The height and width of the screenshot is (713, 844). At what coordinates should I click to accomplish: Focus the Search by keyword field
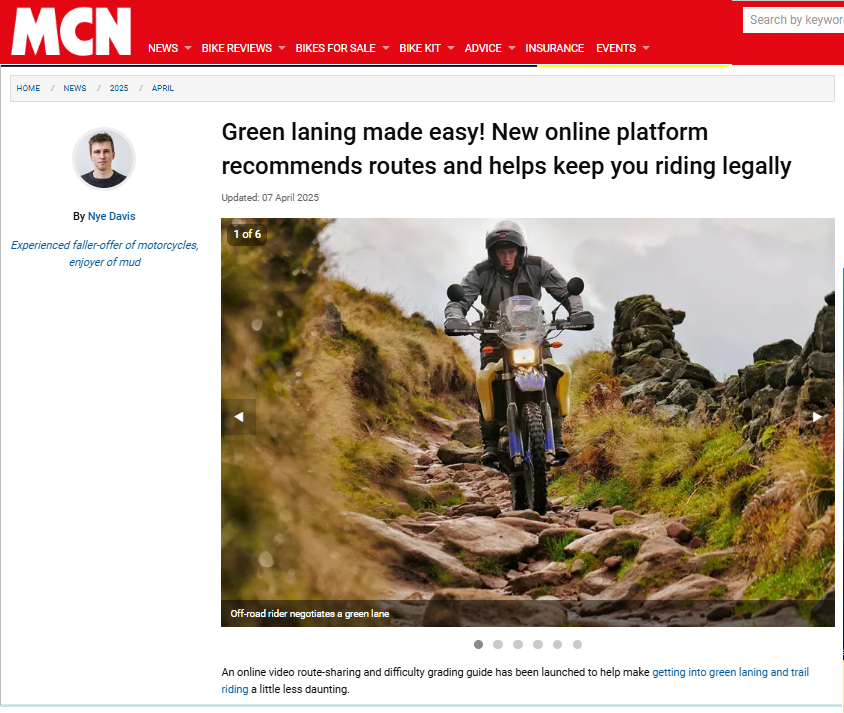tap(793, 20)
